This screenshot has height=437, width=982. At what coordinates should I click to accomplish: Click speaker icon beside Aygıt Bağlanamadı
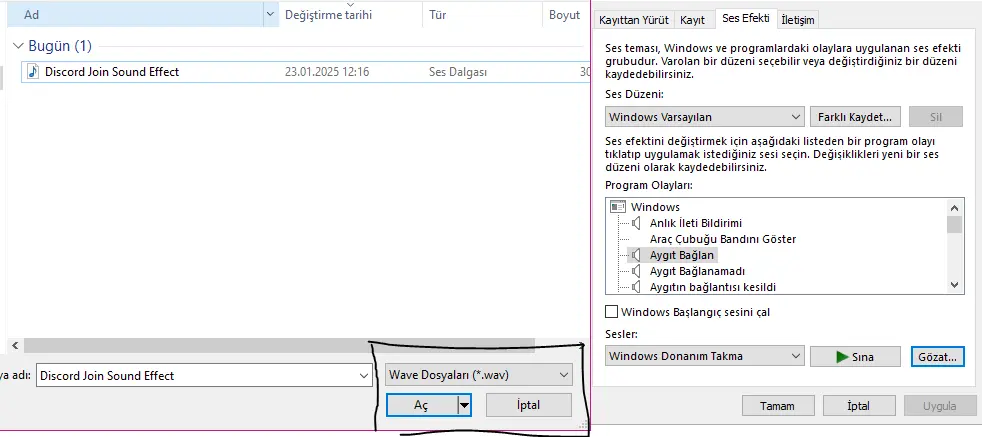point(636,271)
